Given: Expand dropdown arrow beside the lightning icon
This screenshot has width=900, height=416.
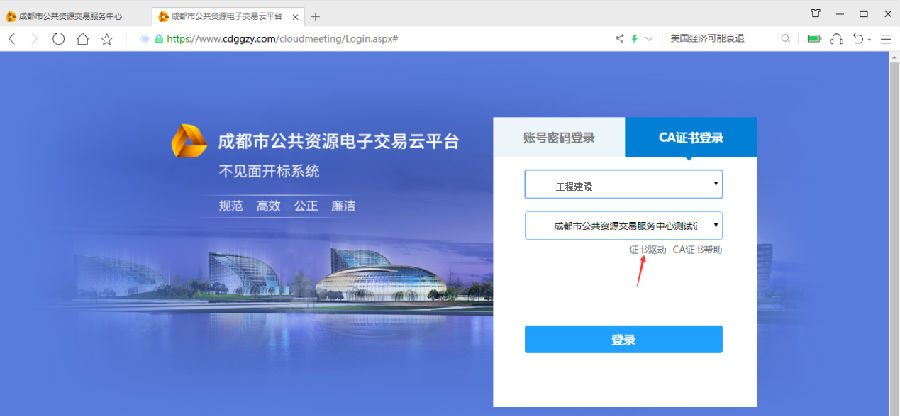Looking at the screenshot, I should 649,39.
